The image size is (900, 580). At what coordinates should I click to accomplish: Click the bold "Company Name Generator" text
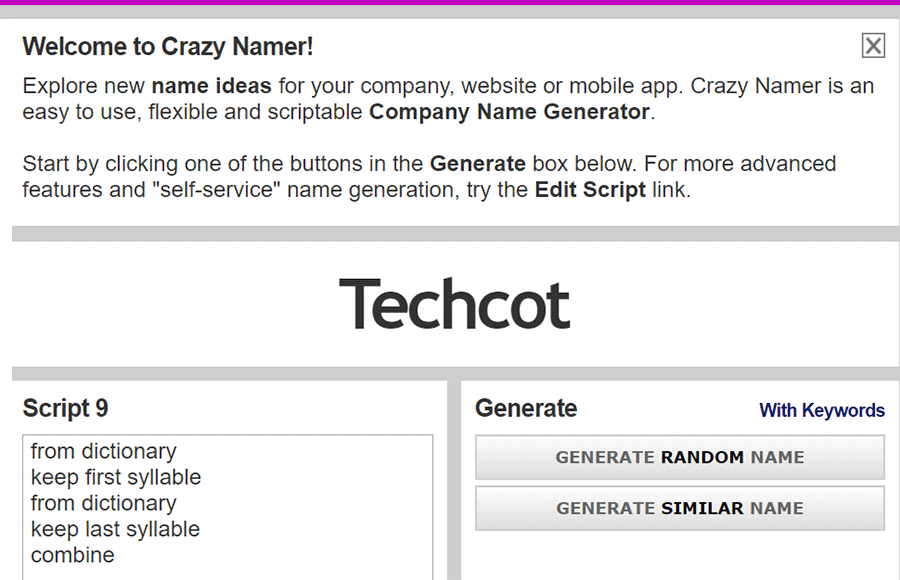point(509,112)
